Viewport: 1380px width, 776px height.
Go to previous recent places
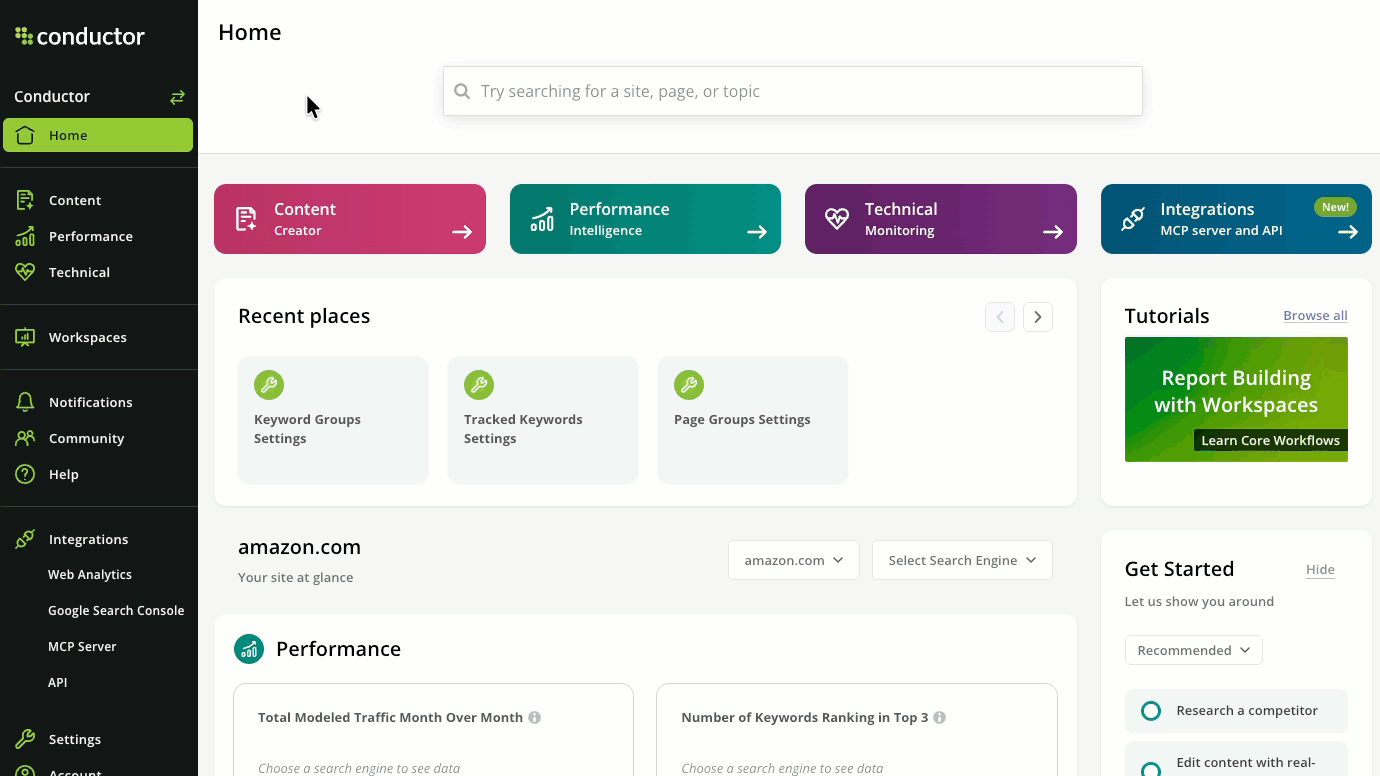point(1000,317)
